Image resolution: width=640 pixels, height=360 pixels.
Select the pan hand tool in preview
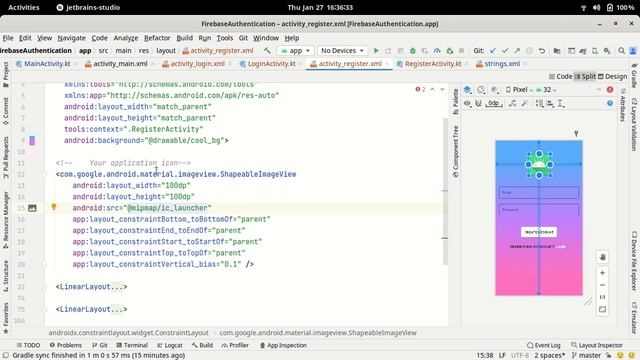(602, 257)
